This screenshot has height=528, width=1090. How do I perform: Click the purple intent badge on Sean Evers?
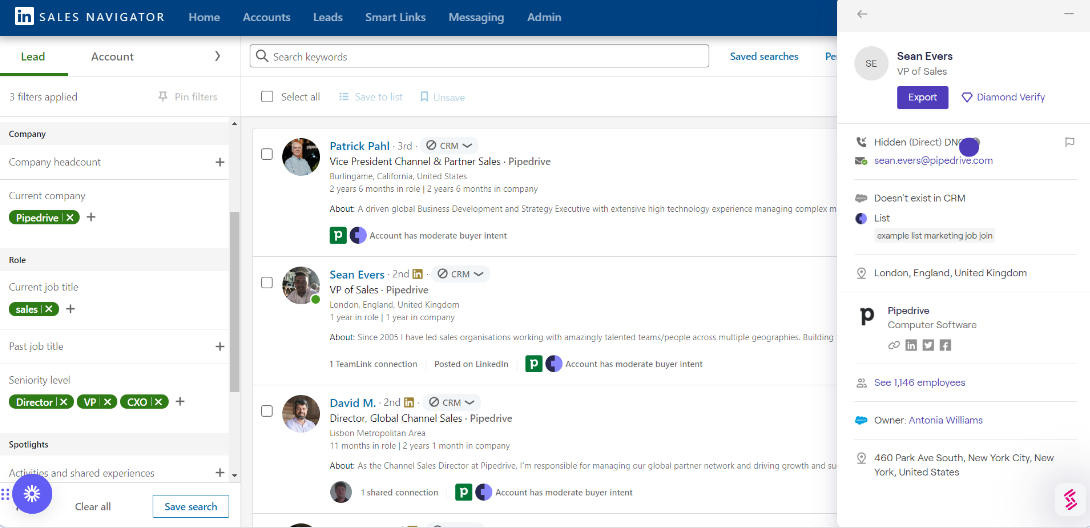[554, 363]
